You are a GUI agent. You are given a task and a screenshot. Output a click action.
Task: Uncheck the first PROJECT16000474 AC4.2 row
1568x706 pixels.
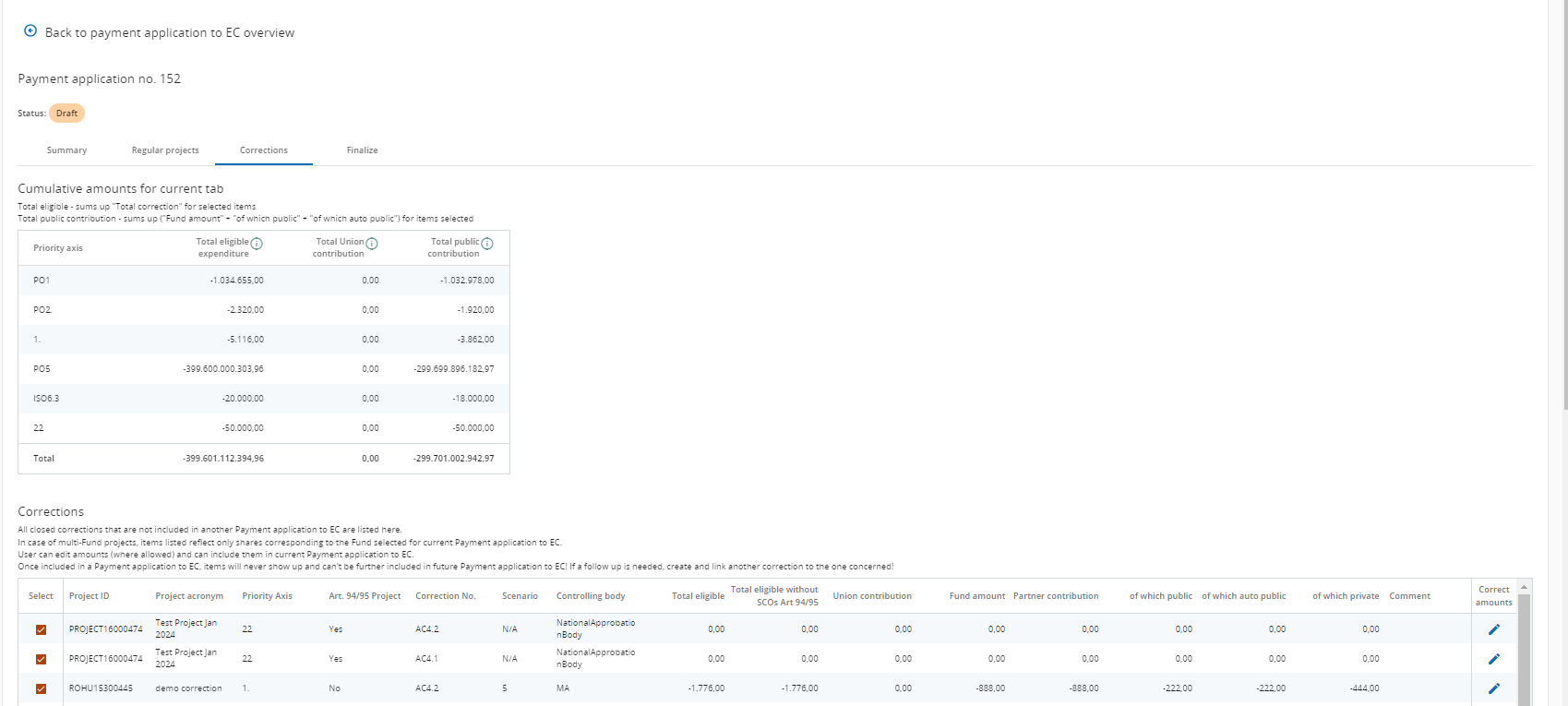point(41,629)
